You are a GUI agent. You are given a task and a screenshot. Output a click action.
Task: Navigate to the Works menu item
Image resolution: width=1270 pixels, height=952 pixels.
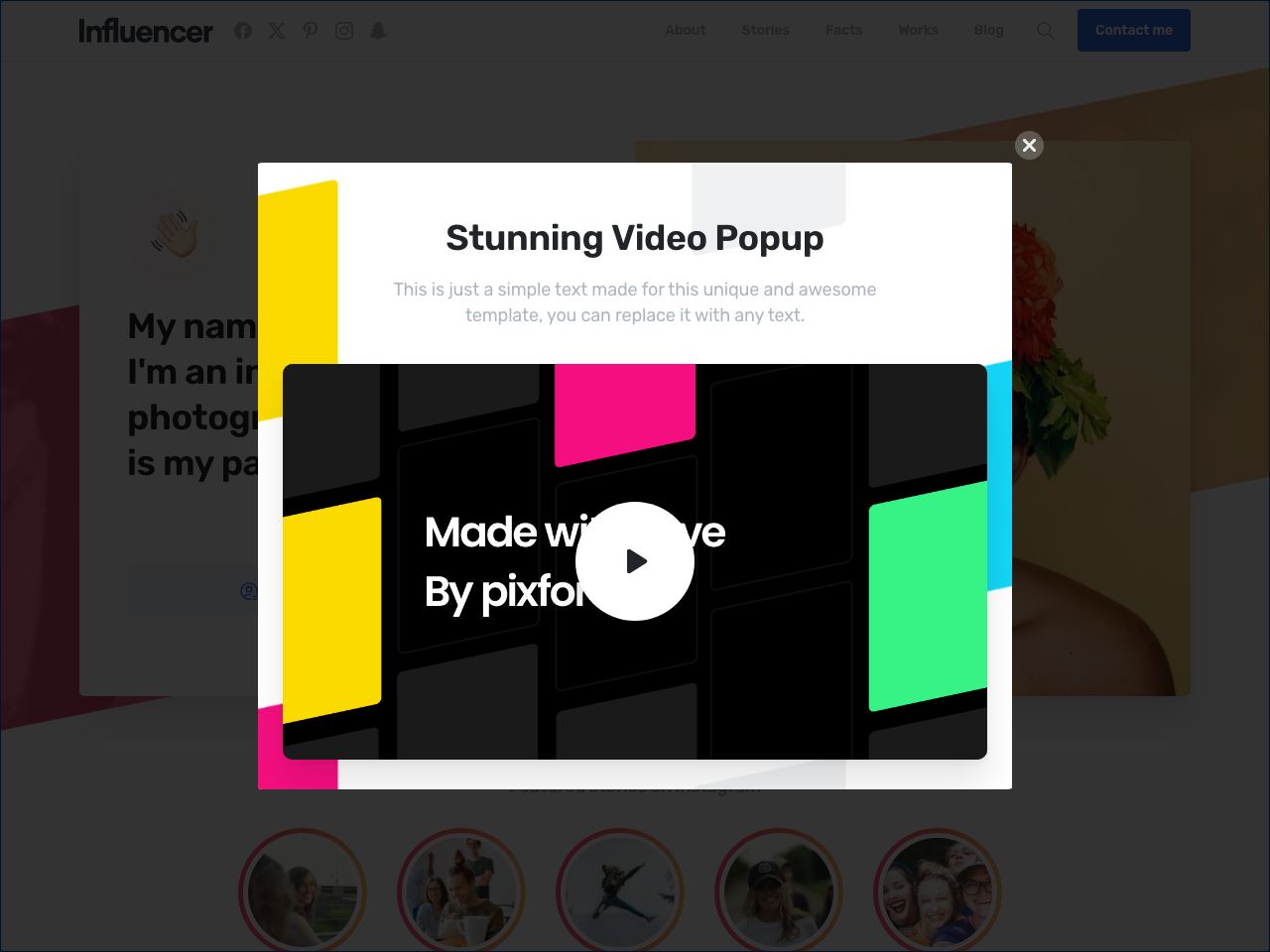[919, 30]
